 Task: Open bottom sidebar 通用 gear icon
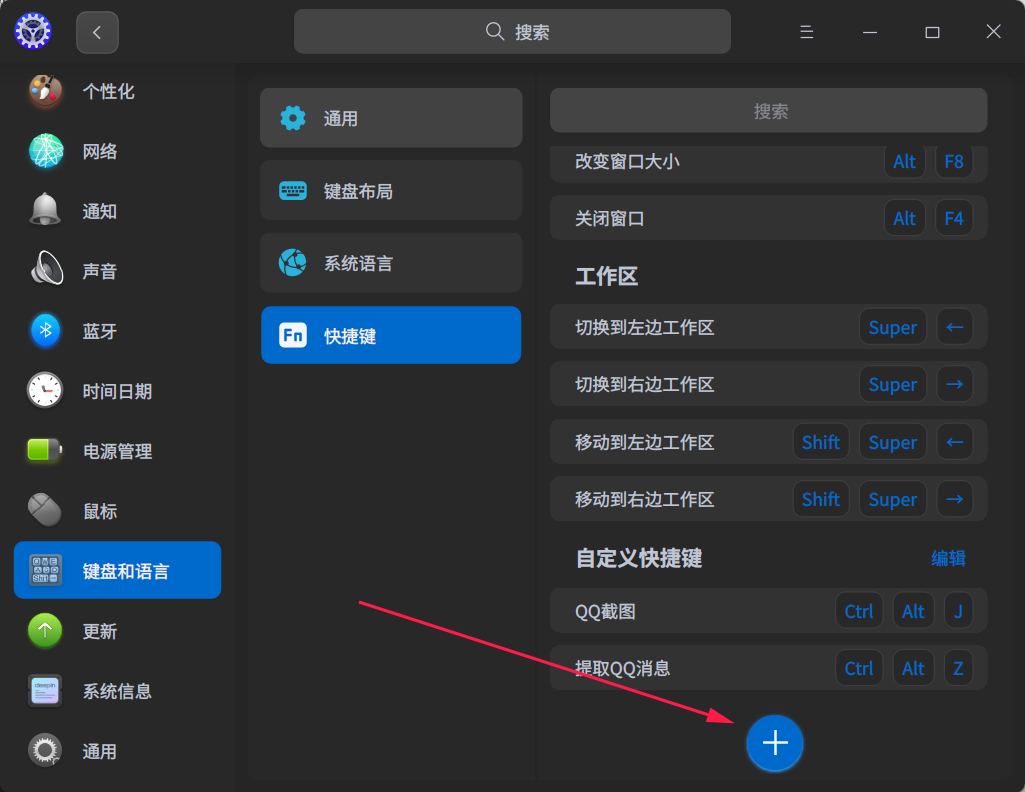[45, 750]
